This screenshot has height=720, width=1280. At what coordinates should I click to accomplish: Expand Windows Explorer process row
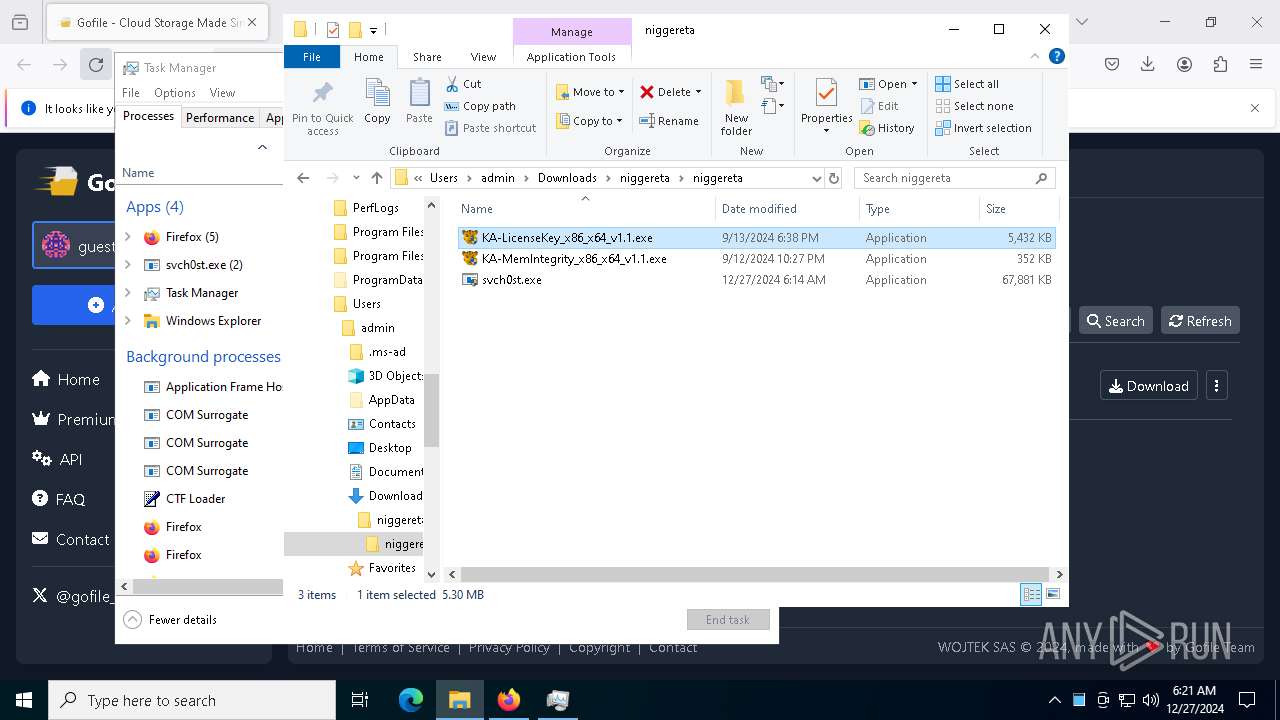(127, 321)
